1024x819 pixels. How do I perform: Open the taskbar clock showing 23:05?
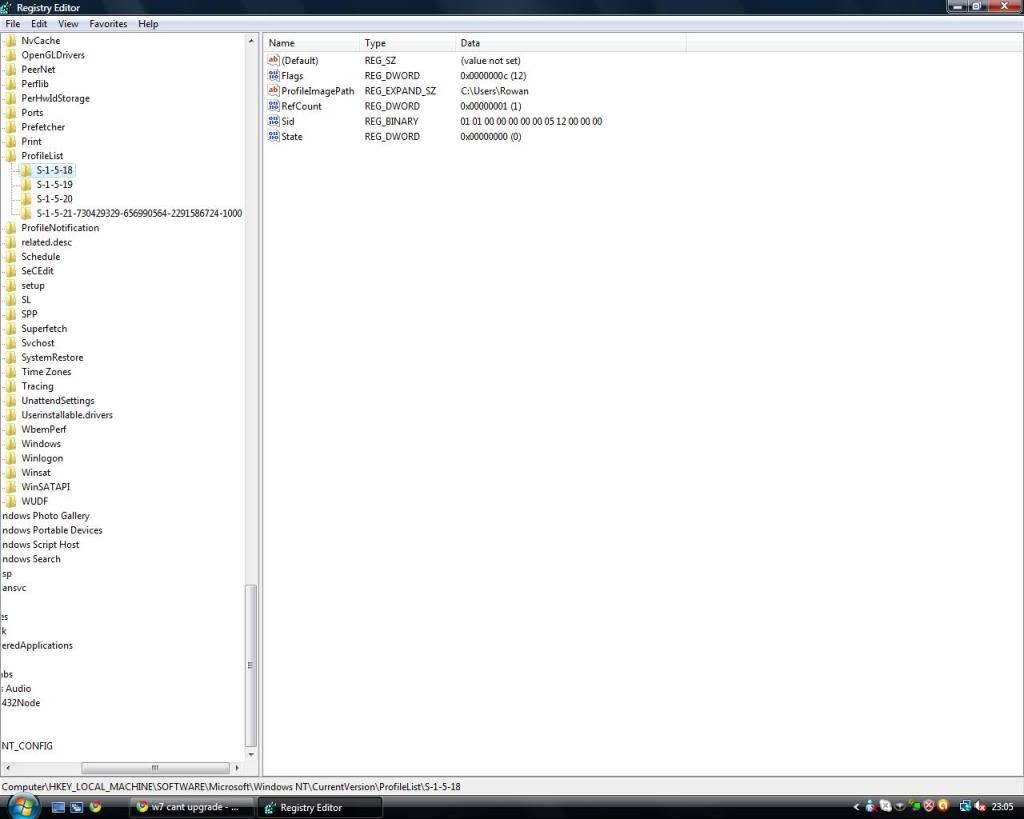pos(1002,807)
